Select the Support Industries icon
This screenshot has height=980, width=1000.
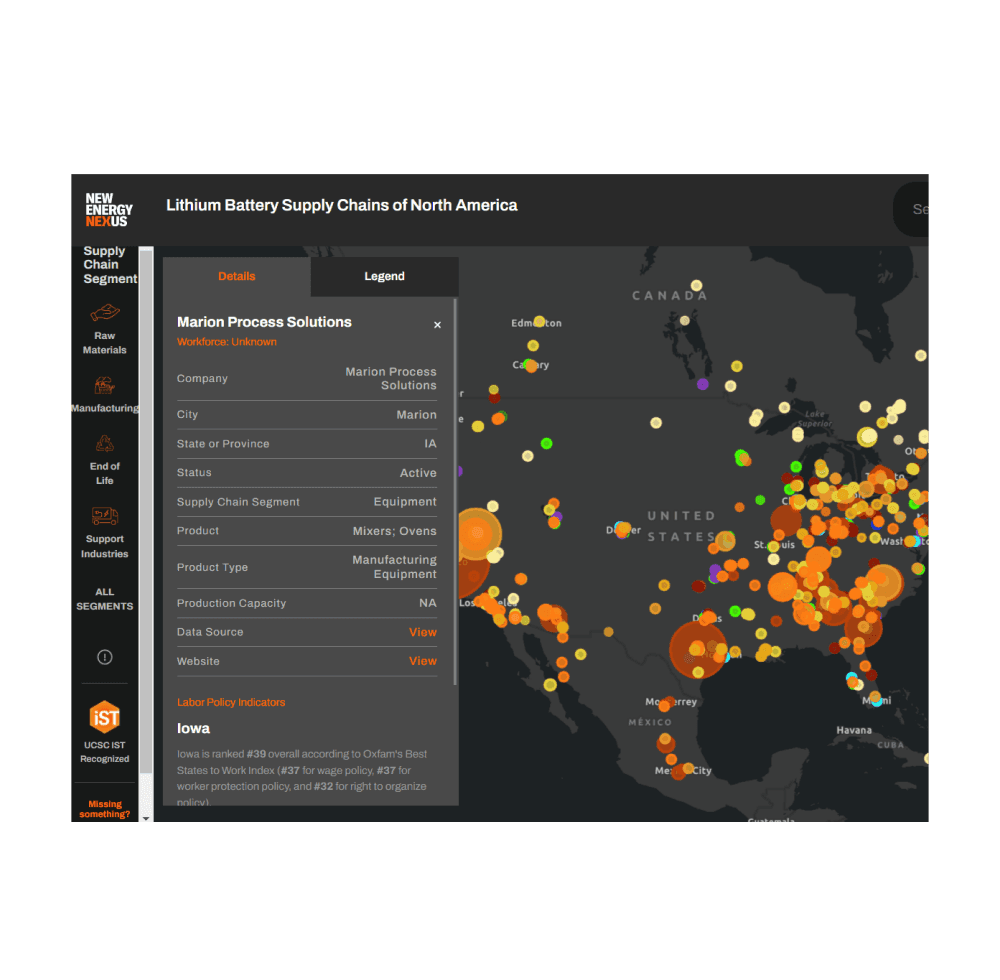click(105, 516)
